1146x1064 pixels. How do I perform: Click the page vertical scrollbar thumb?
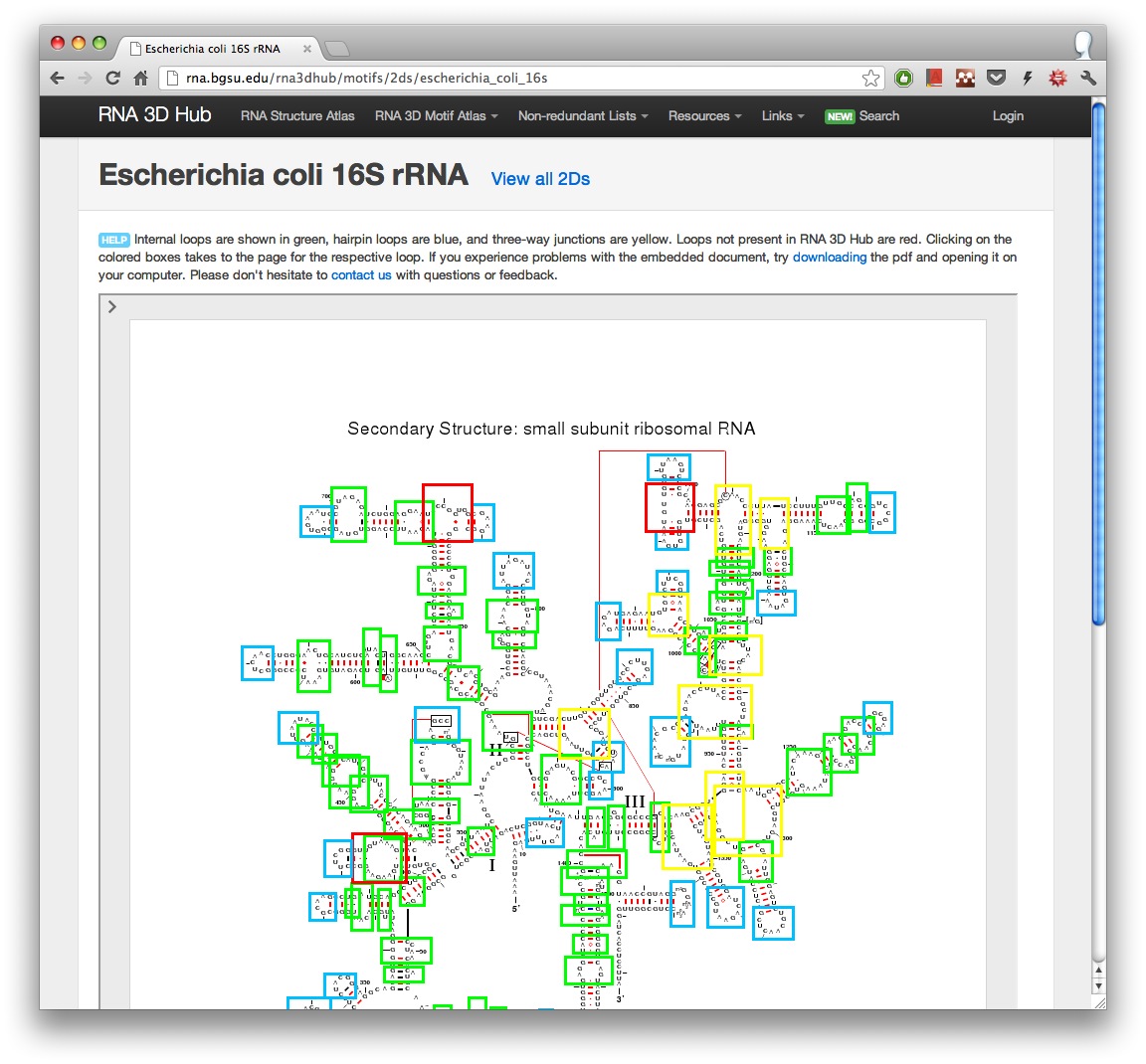(x=1098, y=363)
